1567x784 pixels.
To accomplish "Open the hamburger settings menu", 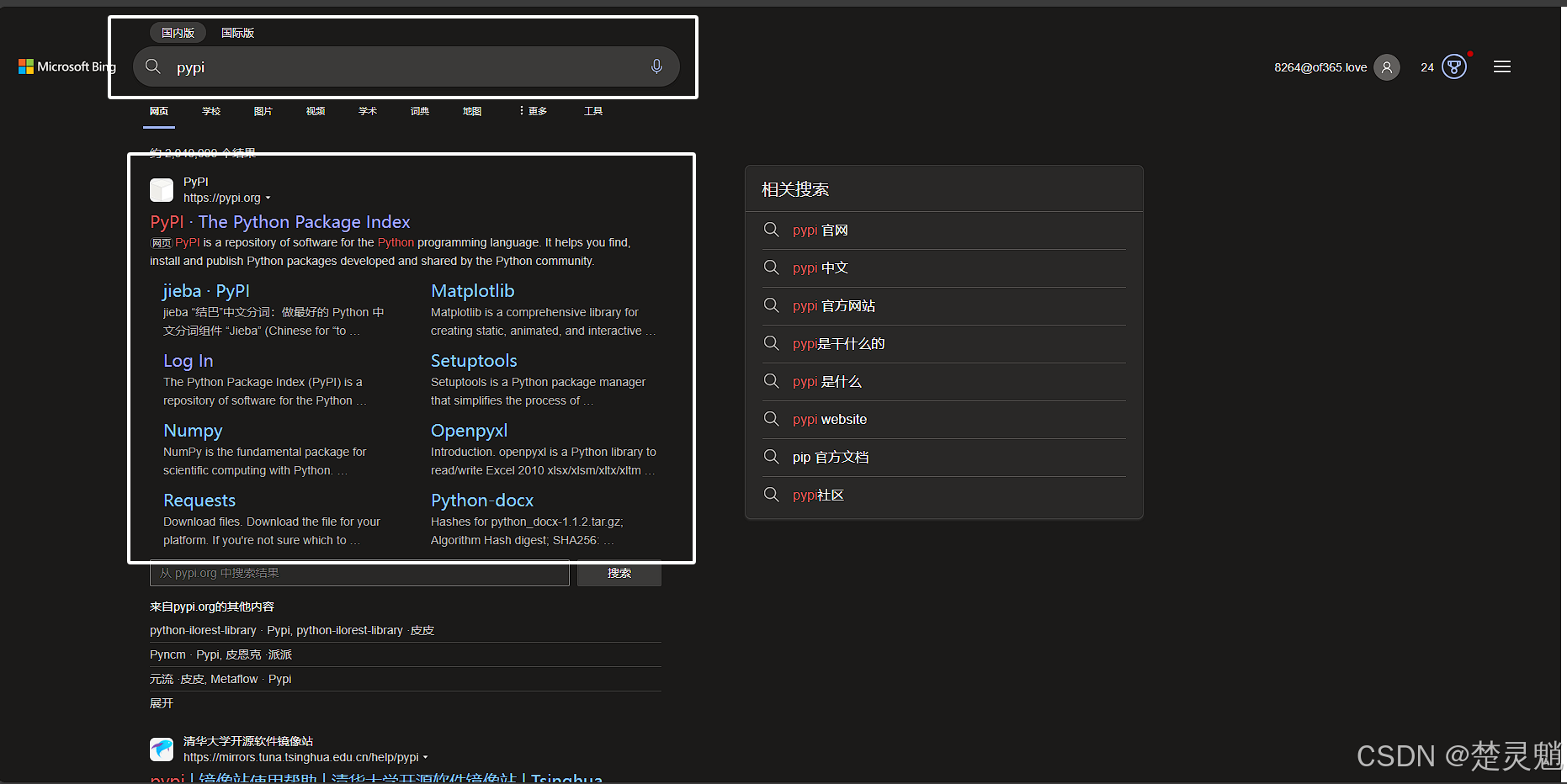I will pyautogui.click(x=1502, y=67).
